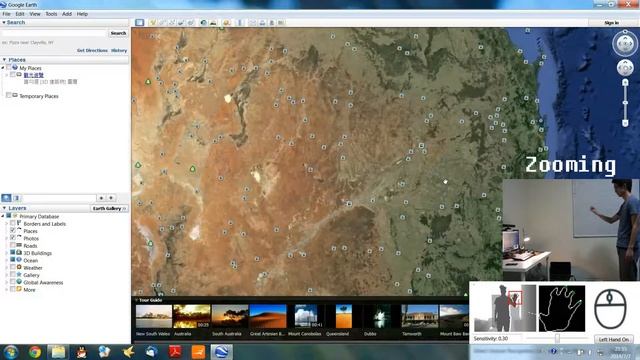Open the File menu
The height and width of the screenshot is (360, 640).
pos(7,14)
